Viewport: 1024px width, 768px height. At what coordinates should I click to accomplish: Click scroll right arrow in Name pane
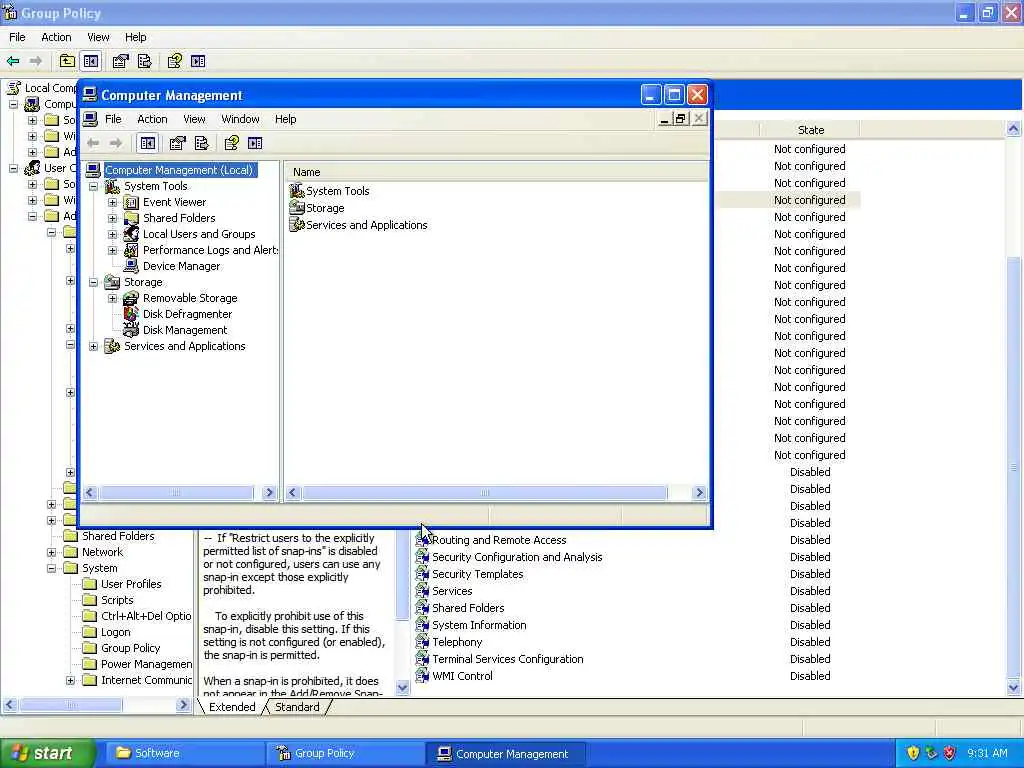click(x=699, y=492)
